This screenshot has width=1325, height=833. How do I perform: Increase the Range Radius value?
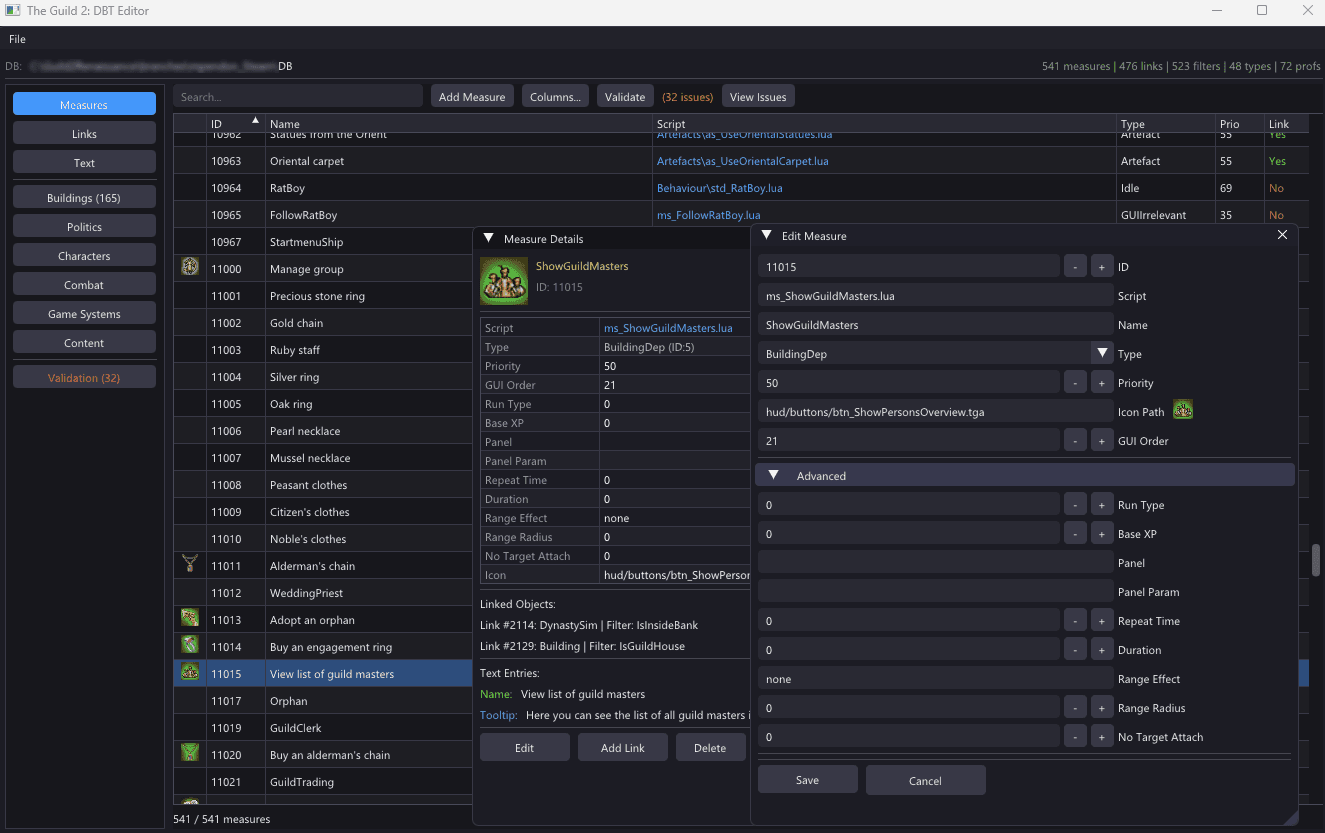click(1101, 707)
